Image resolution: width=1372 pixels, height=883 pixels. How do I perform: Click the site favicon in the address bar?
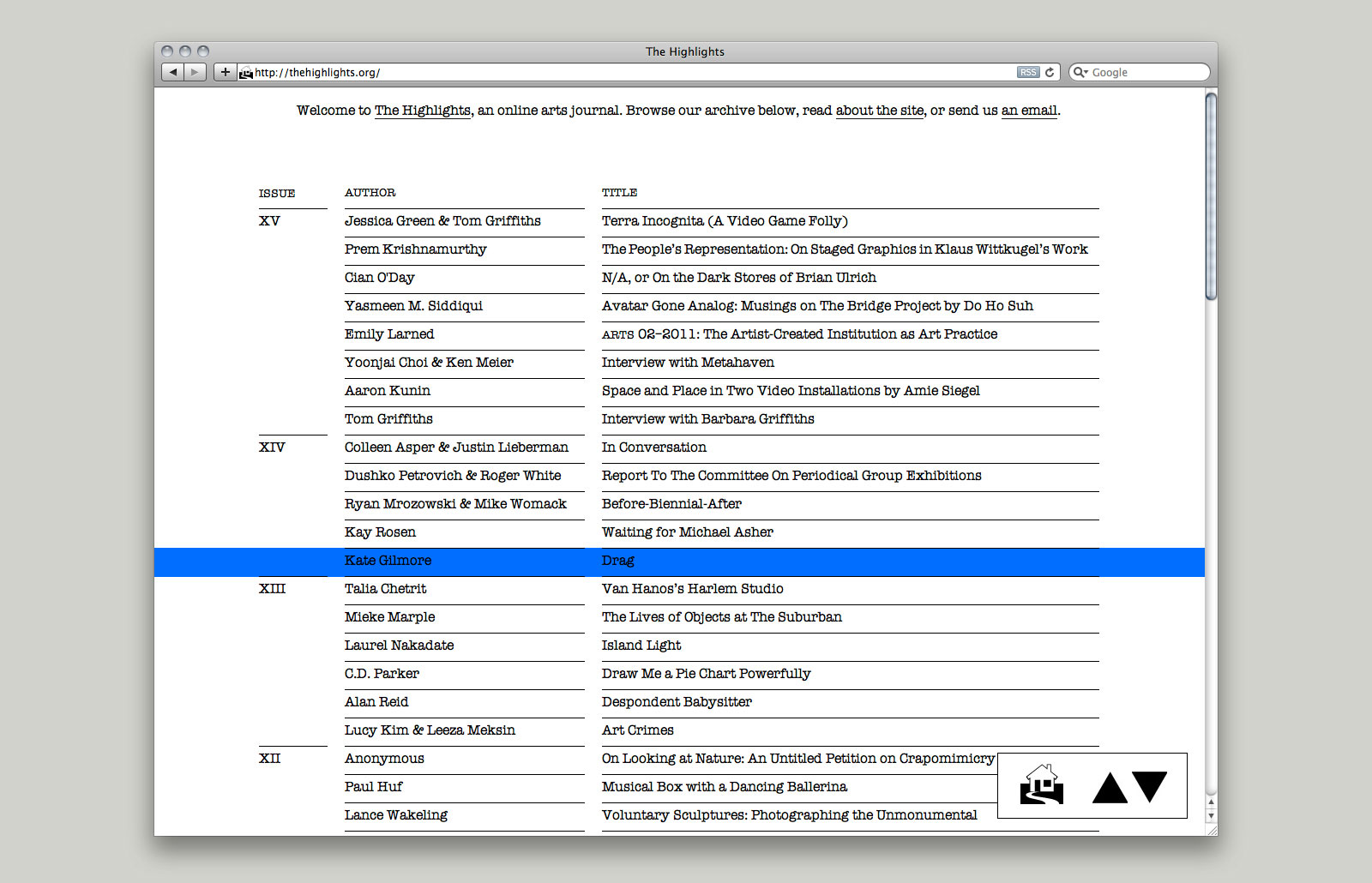click(246, 73)
